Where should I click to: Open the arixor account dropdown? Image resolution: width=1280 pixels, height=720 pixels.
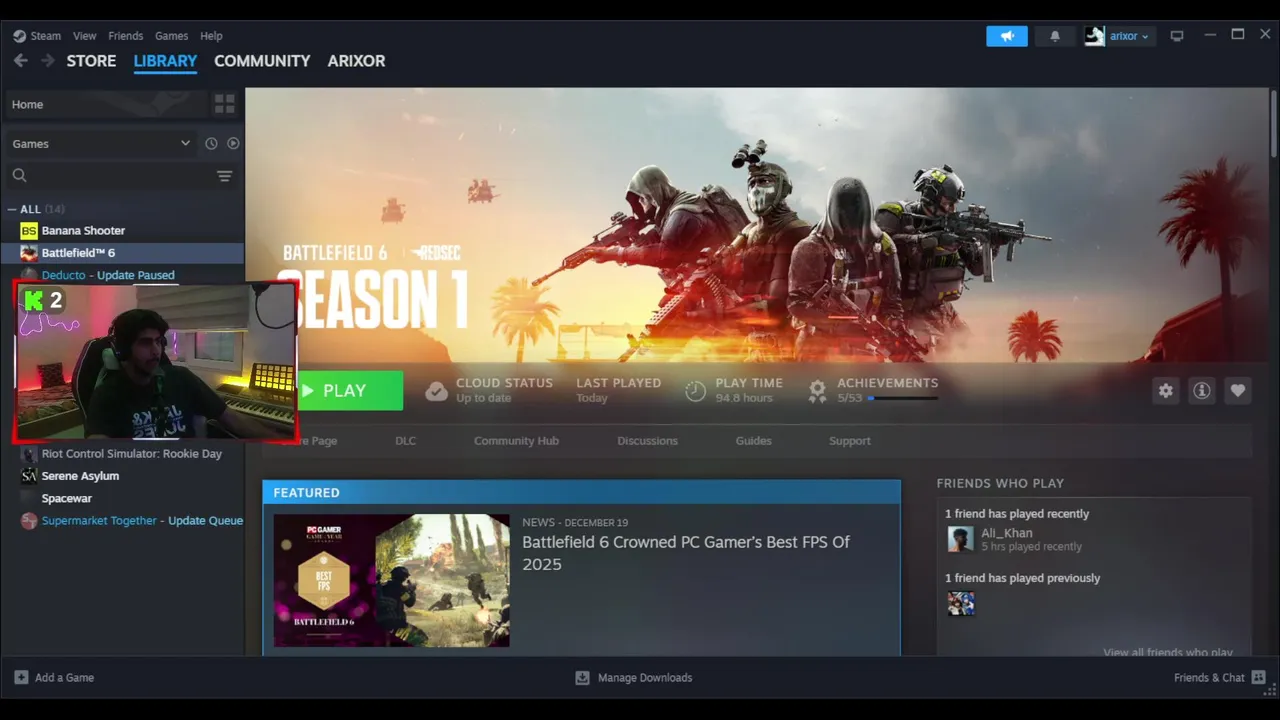coord(1130,36)
